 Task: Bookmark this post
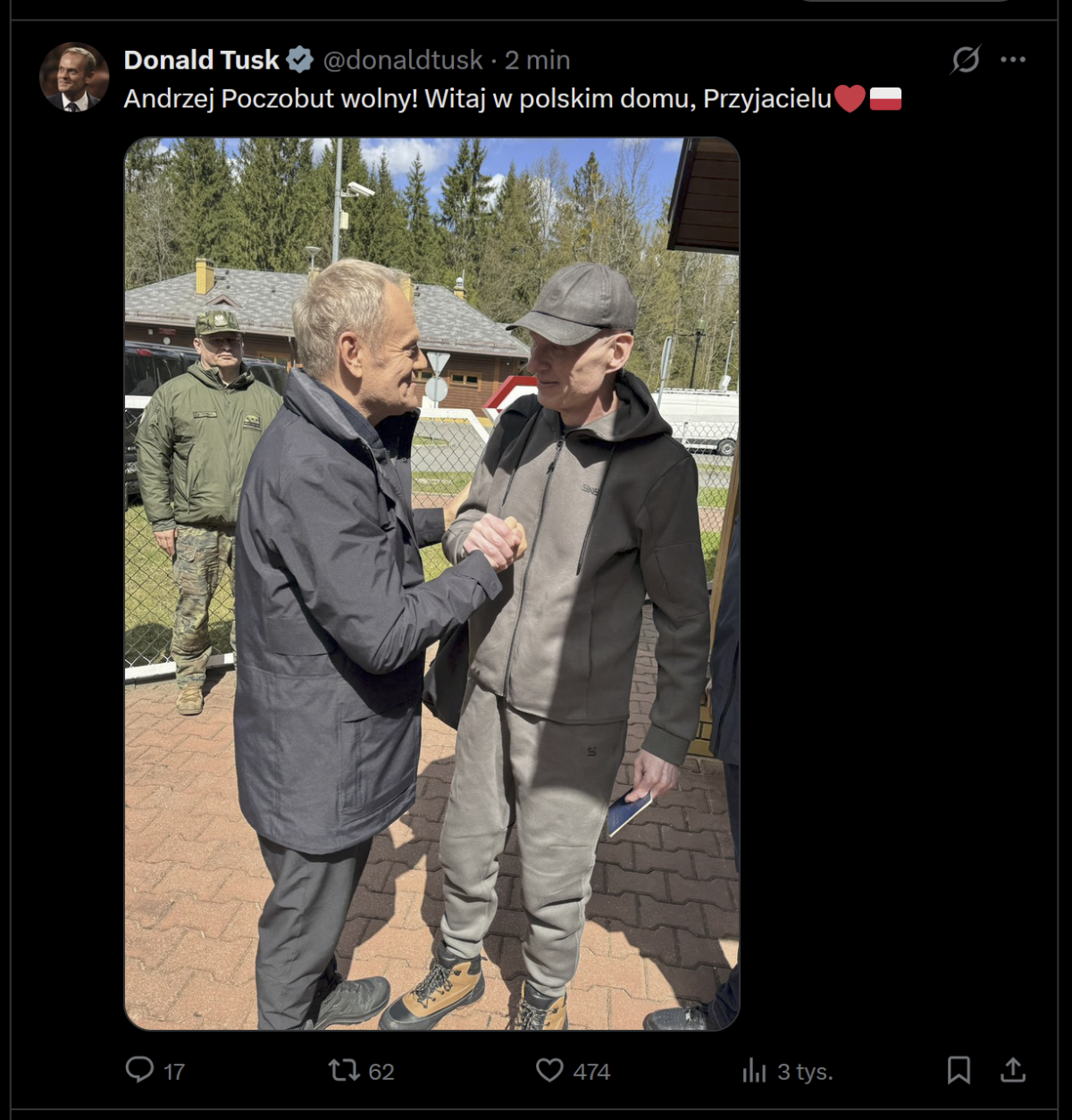click(x=959, y=1069)
